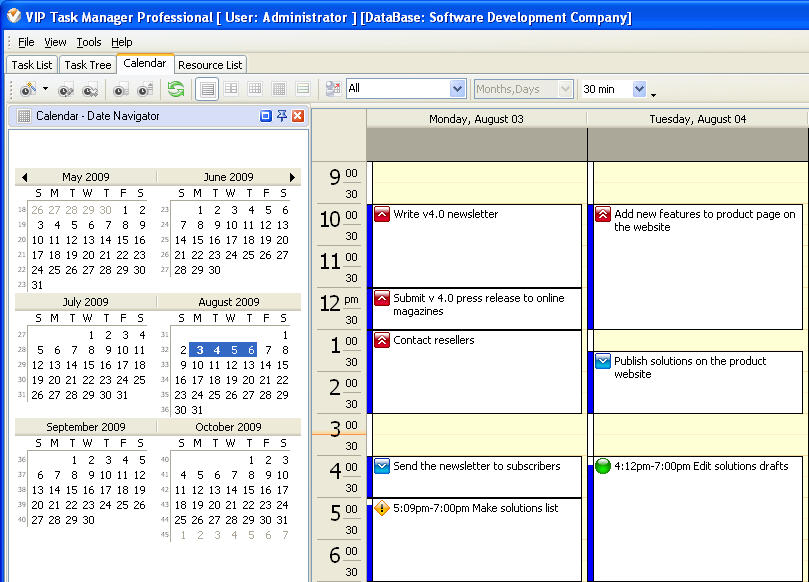Select 'Publish solutions on the product website' text

[x=690, y=367]
